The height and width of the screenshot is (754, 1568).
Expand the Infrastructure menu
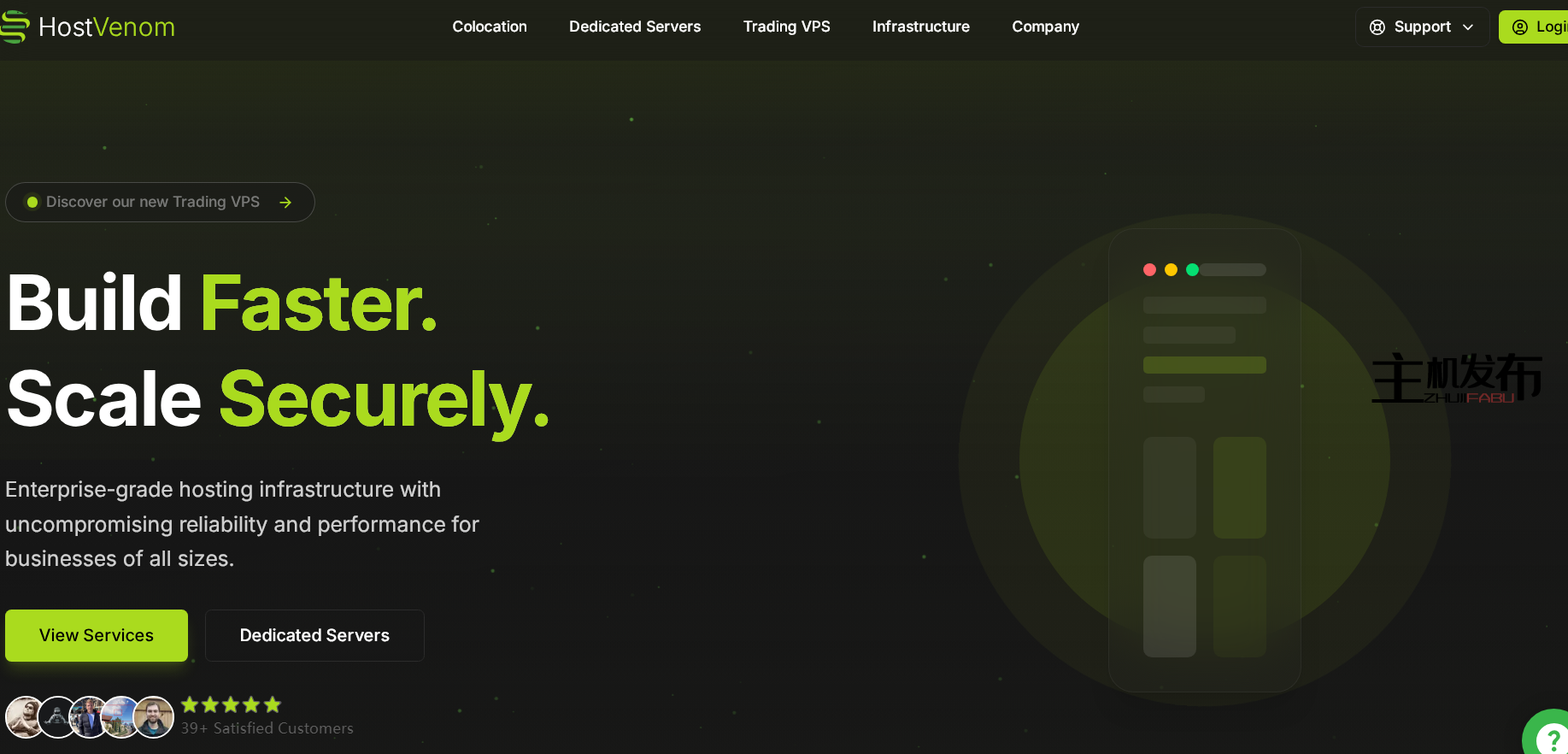pyautogui.click(x=920, y=27)
